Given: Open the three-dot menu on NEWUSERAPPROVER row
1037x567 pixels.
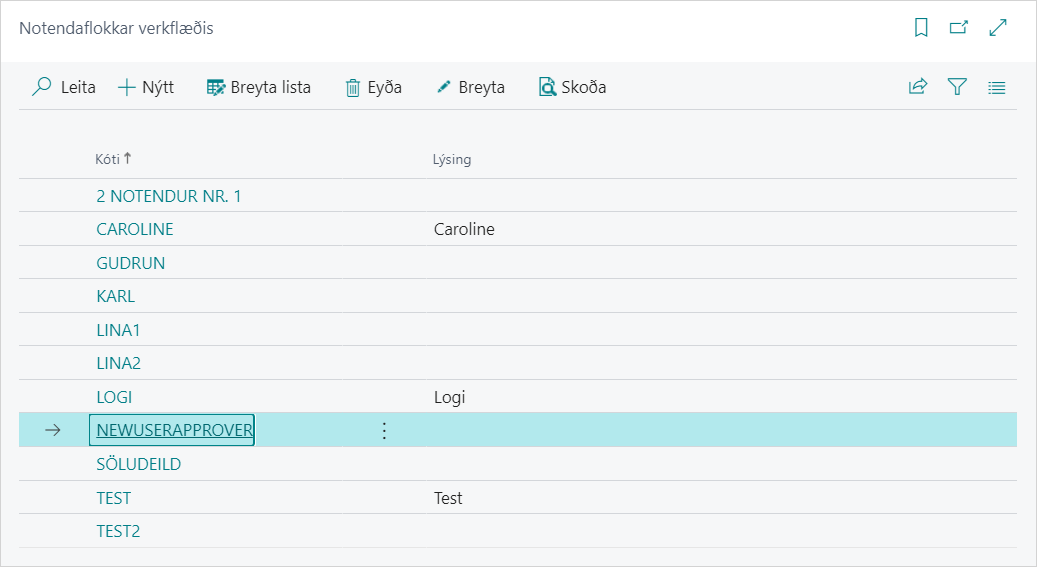Looking at the screenshot, I should click(384, 430).
